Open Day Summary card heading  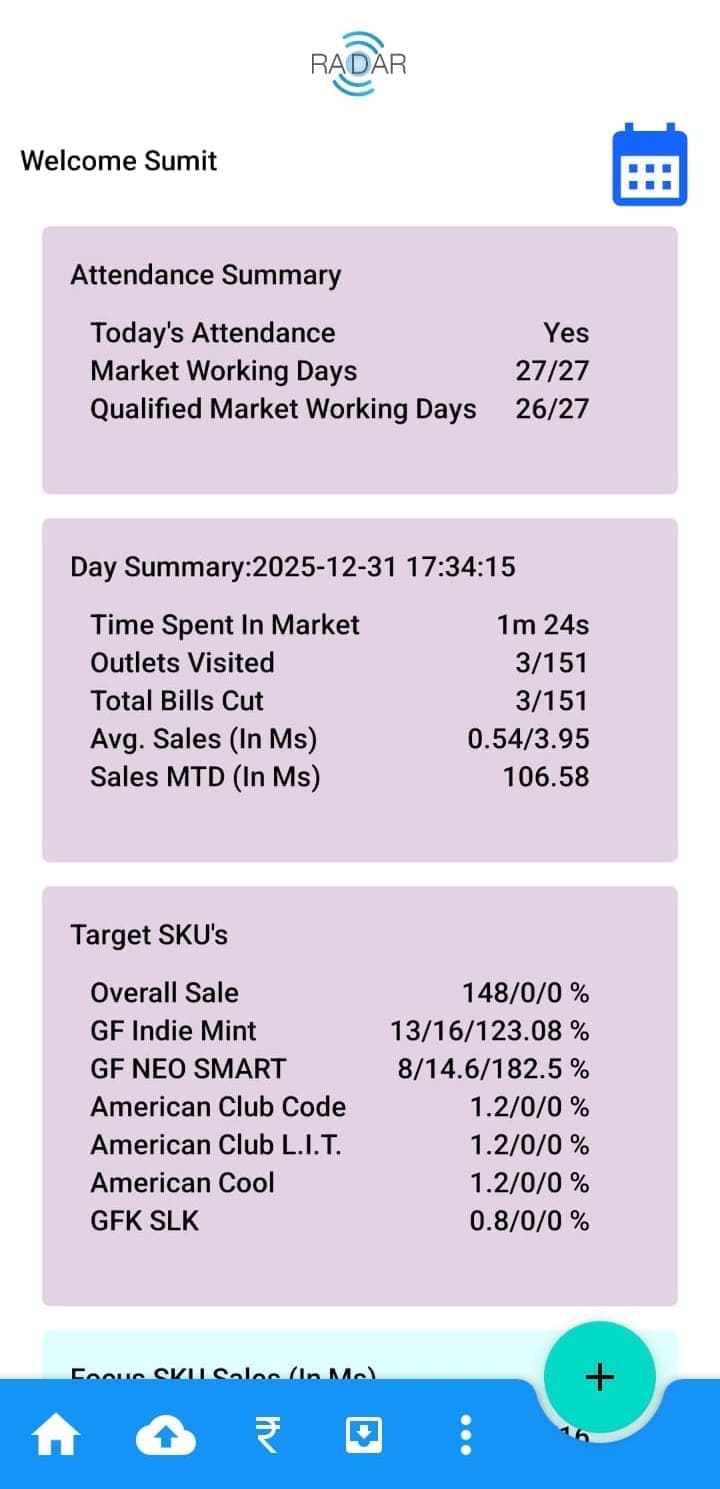[292, 567]
